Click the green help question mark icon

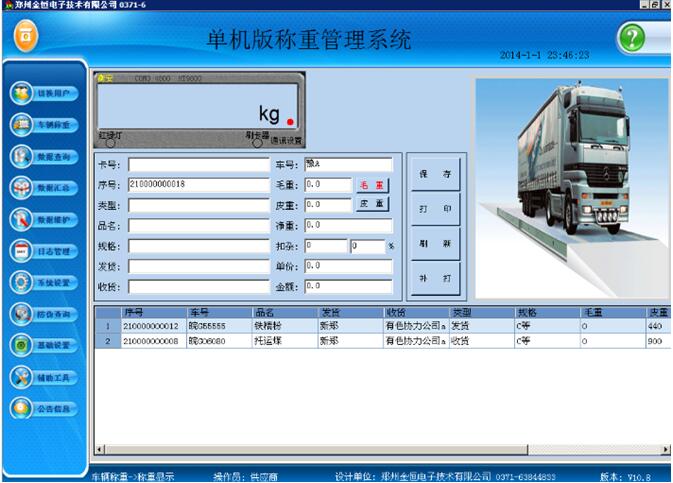click(632, 38)
